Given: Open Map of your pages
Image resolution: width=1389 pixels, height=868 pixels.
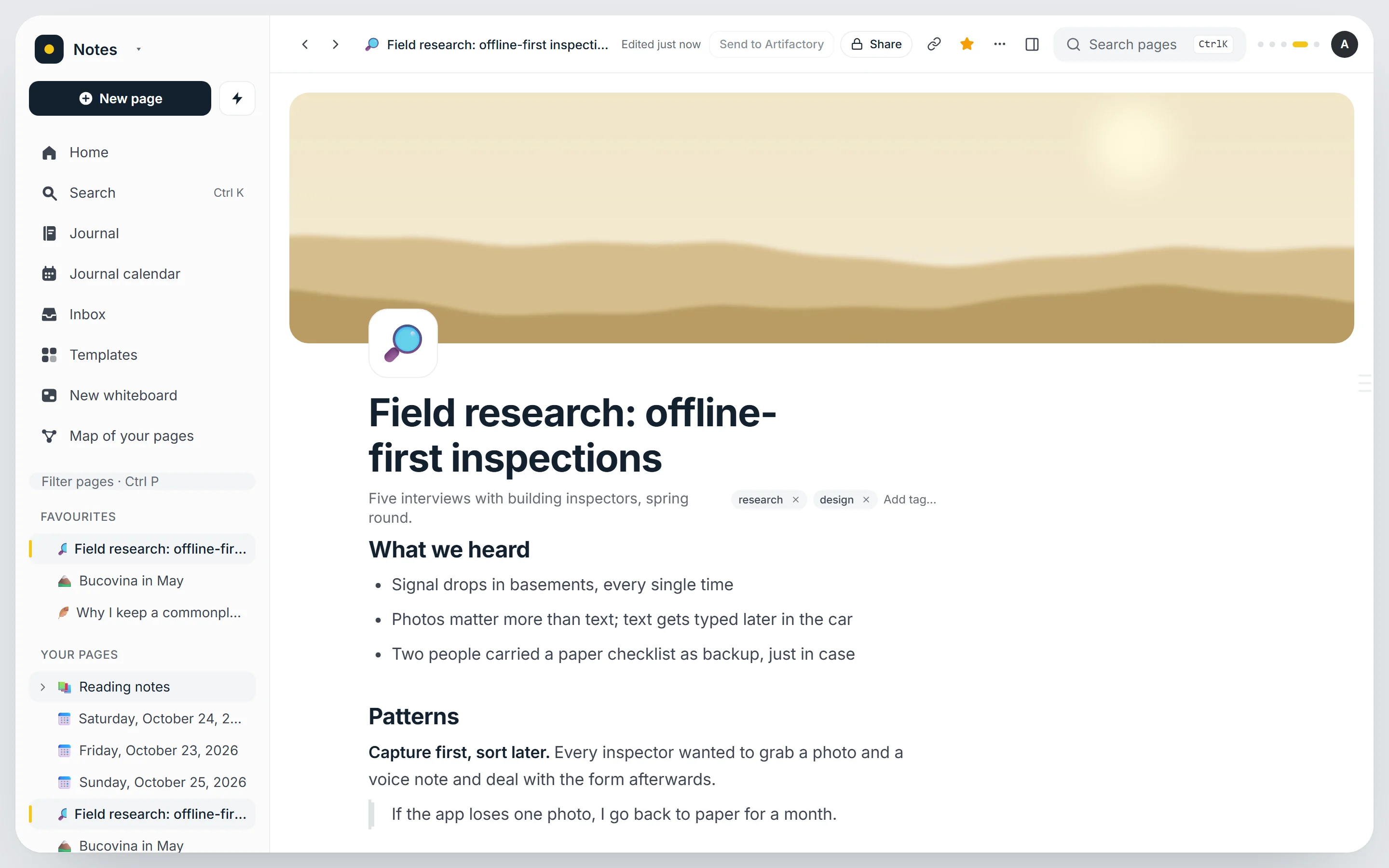Looking at the screenshot, I should tap(142, 436).
